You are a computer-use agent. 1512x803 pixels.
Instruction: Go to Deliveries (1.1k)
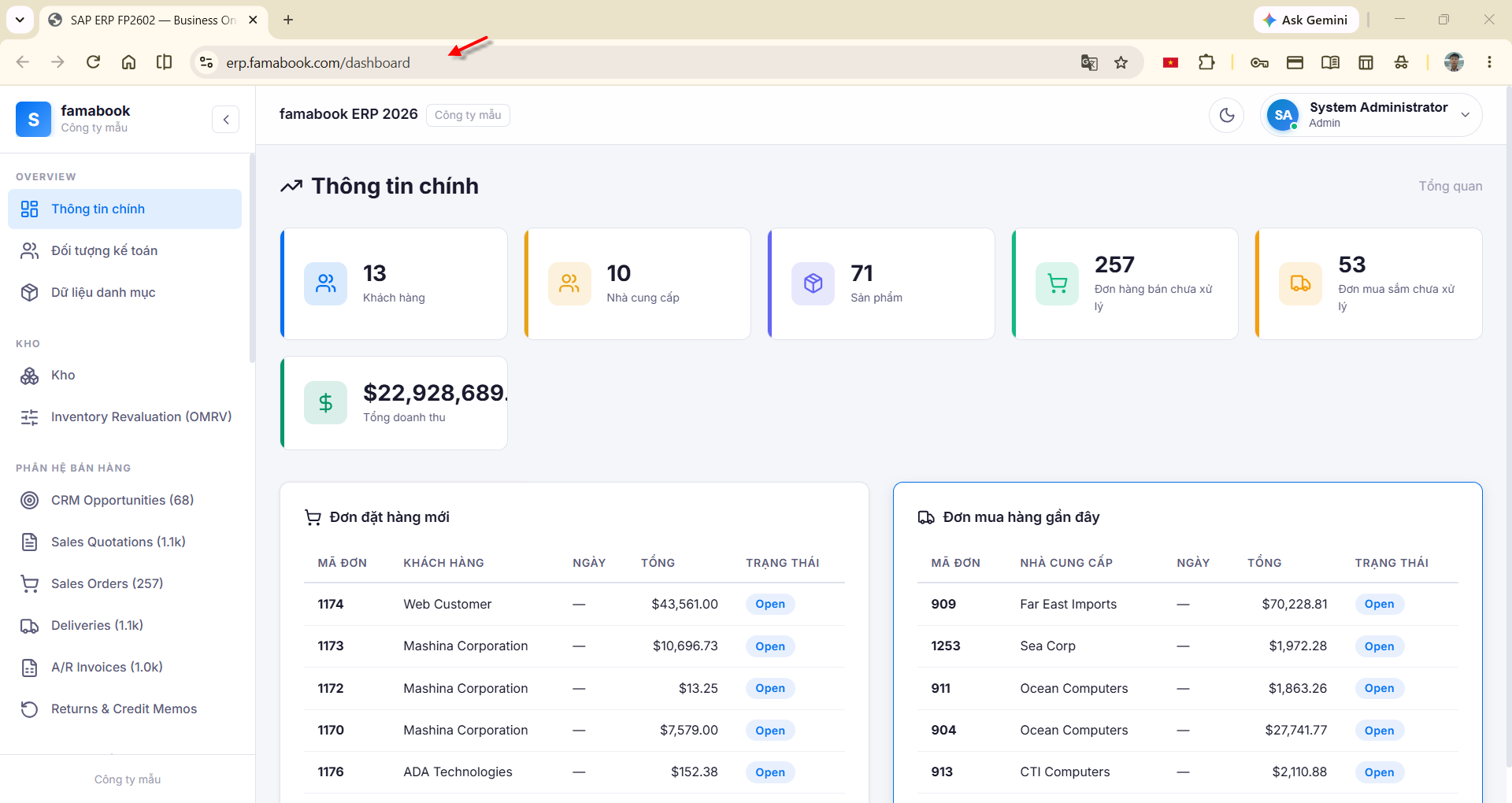pyautogui.click(x=124, y=625)
